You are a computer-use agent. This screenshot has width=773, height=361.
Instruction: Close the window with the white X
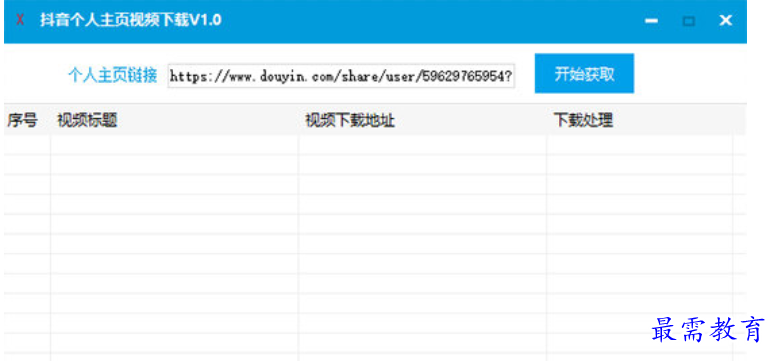725,20
